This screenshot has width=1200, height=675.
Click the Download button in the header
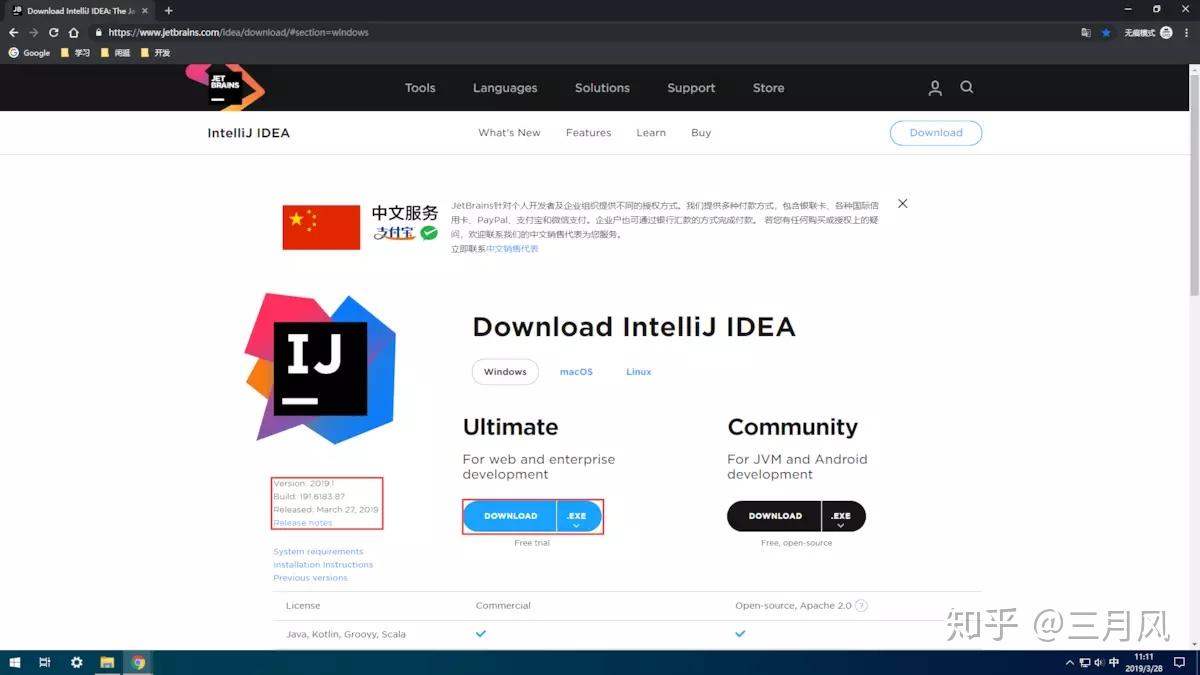point(935,132)
